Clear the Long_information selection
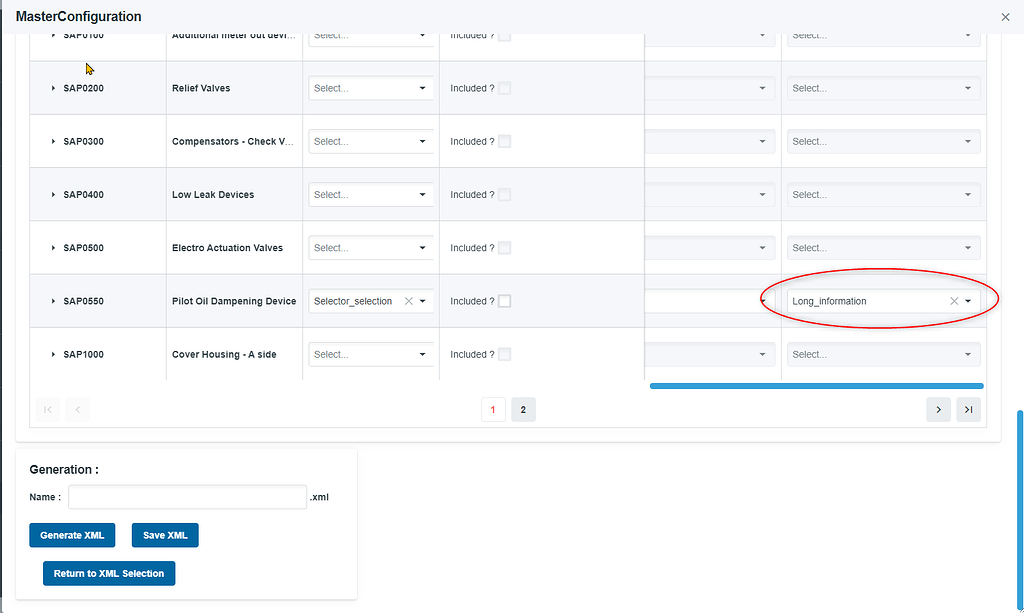The height and width of the screenshot is (613, 1024). (x=955, y=300)
